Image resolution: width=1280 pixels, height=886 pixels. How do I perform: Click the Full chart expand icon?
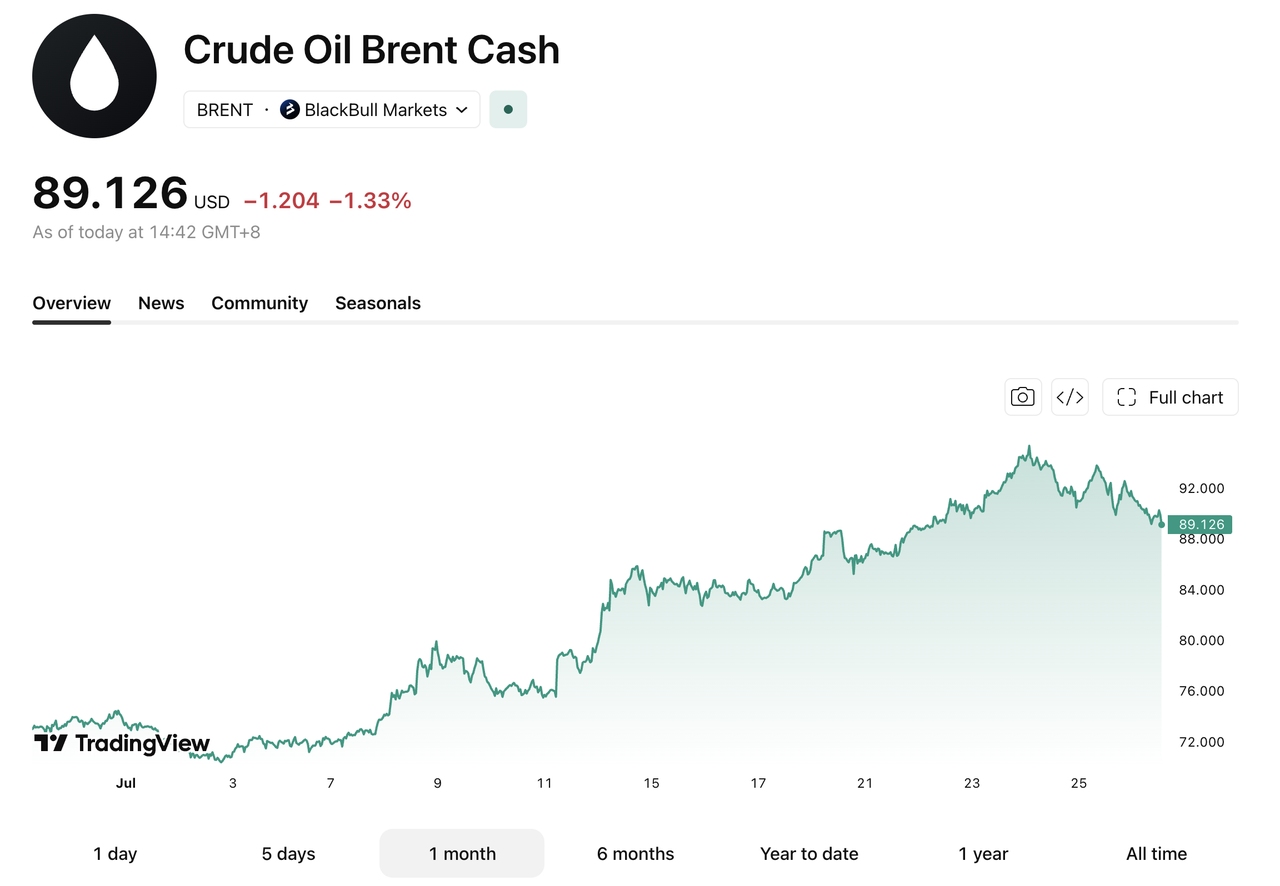tap(1126, 397)
